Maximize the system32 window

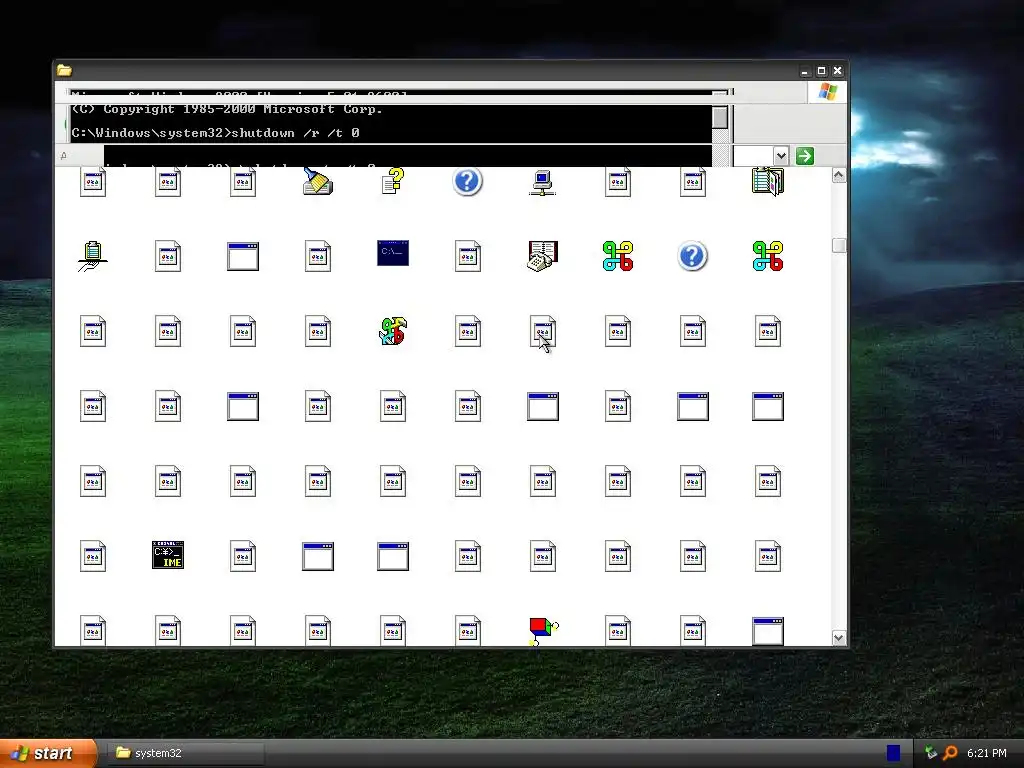point(821,71)
